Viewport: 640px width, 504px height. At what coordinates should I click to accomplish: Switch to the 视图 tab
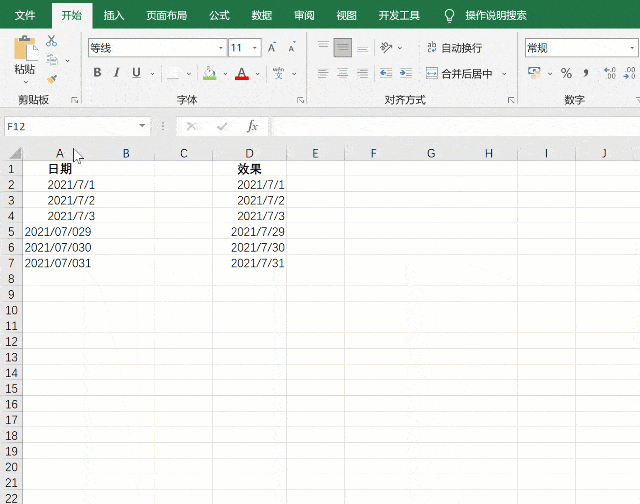point(347,16)
